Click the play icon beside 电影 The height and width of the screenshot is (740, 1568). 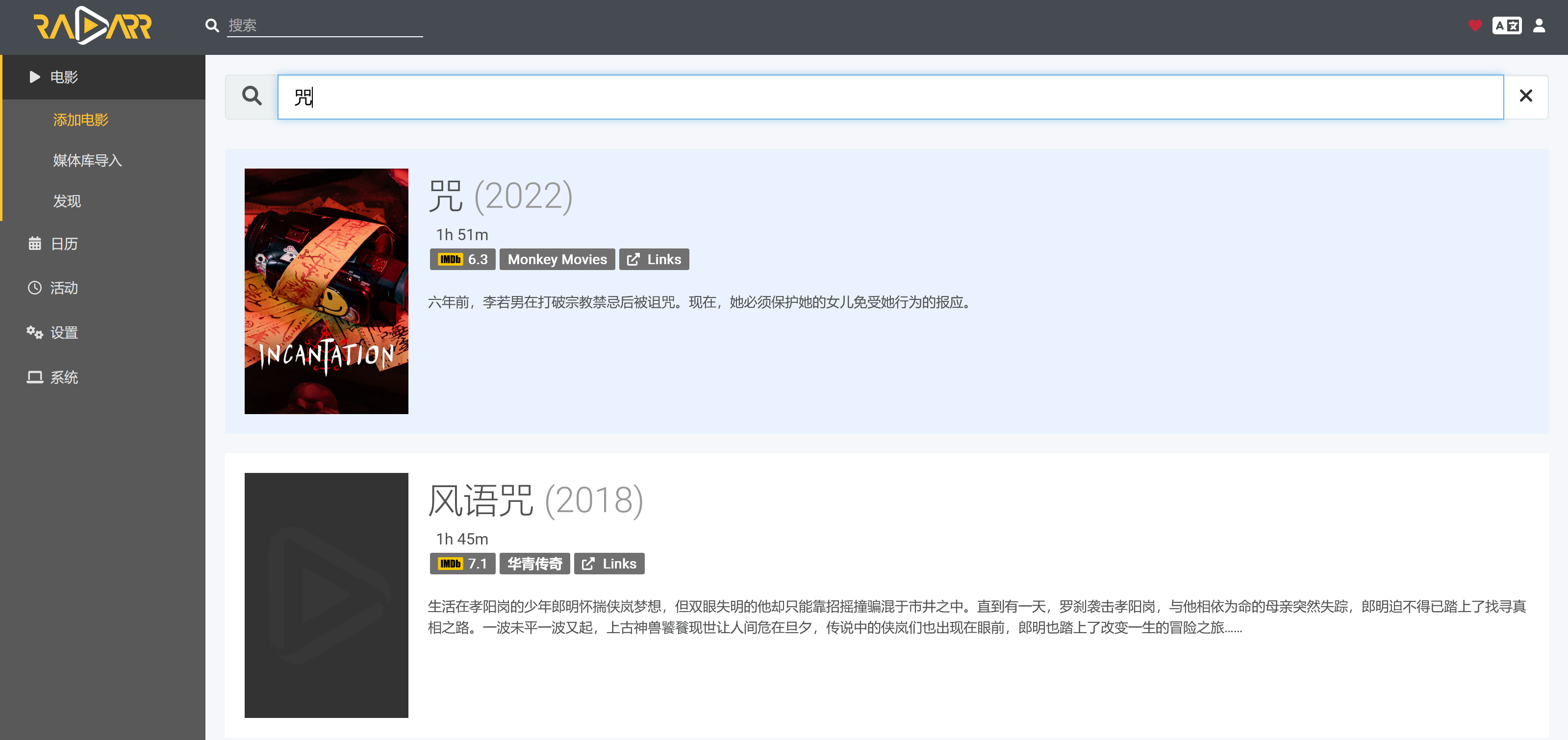(x=35, y=77)
